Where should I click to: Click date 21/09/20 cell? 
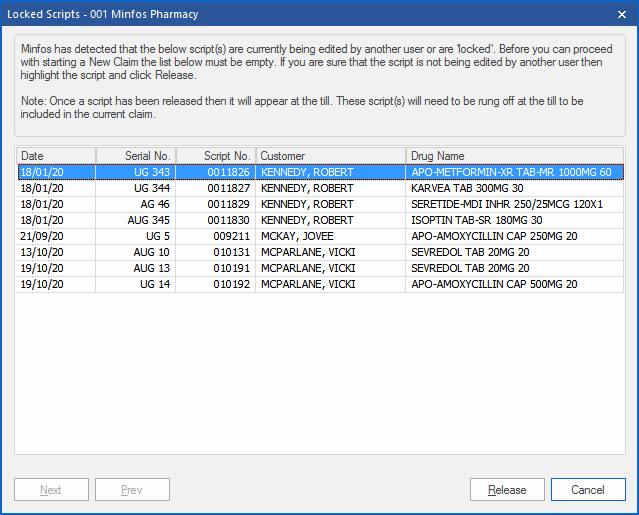pos(42,236)
